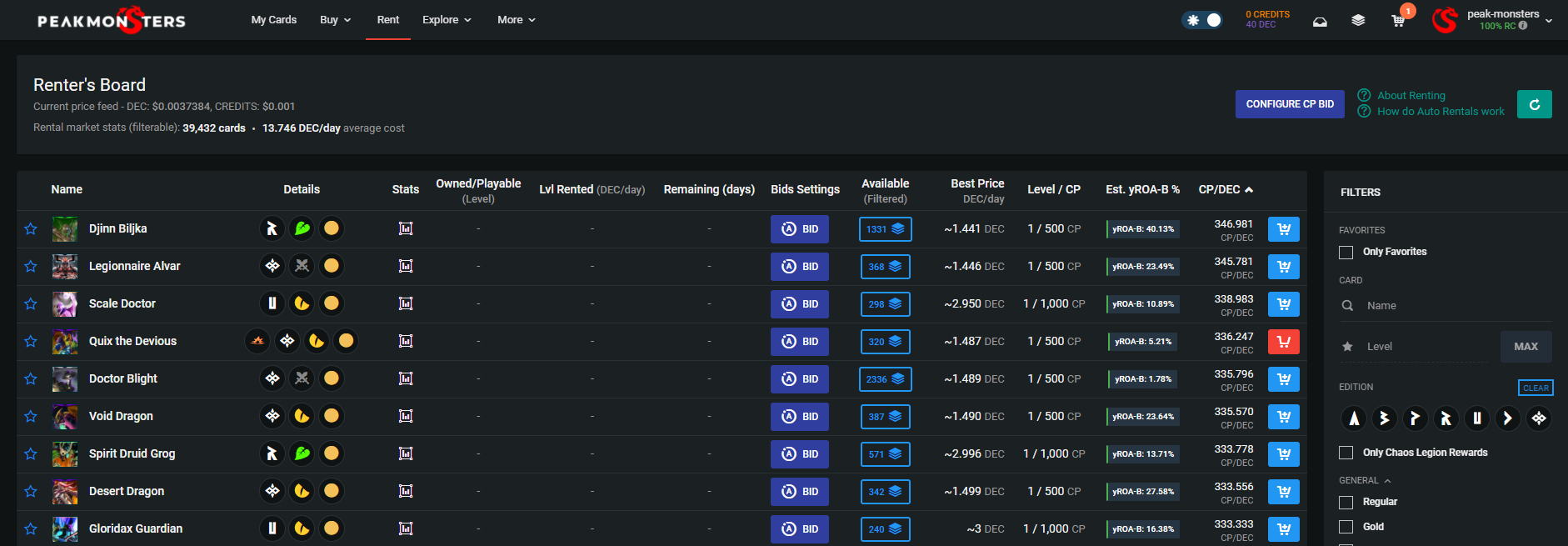Filter by Chaos Legion edition icon

tap(1539, 418)
